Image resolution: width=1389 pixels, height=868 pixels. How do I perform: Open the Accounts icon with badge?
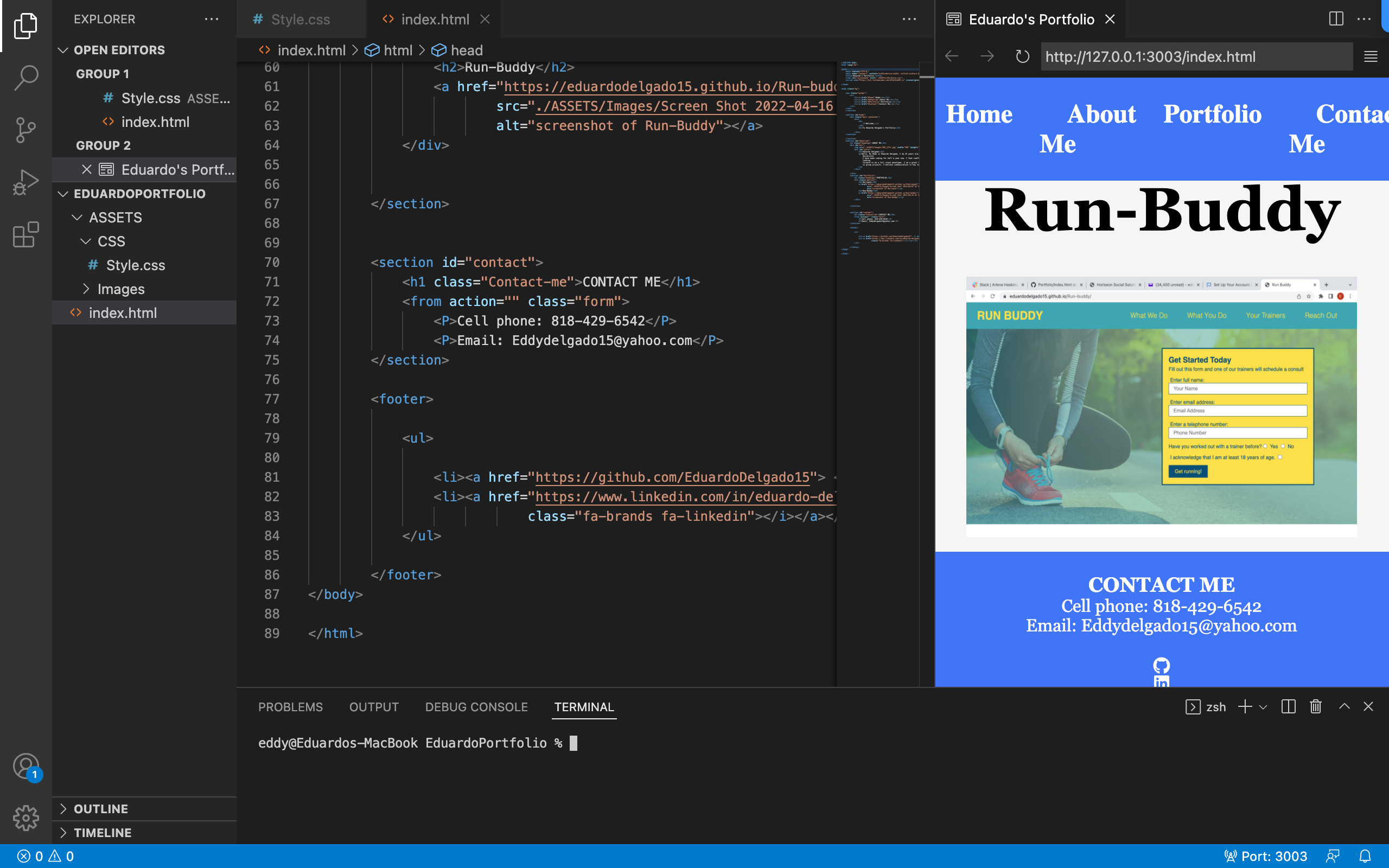coord(27,767)
